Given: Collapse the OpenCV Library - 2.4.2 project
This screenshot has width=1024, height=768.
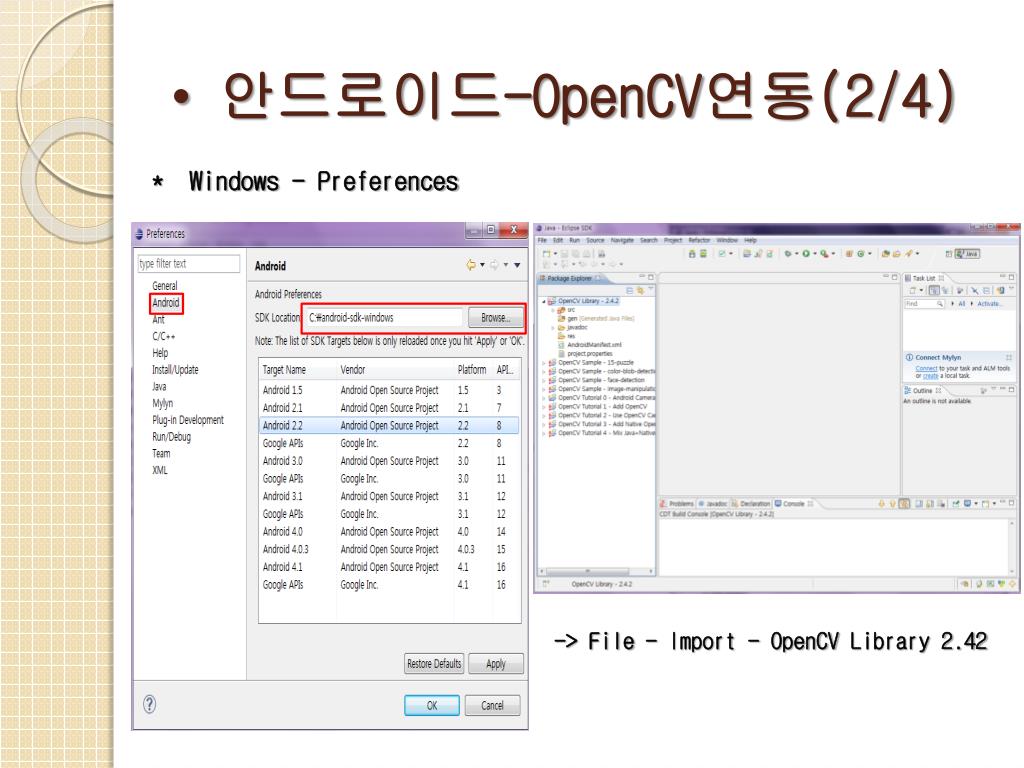Looking at the screenshot, I should (544, 302).
